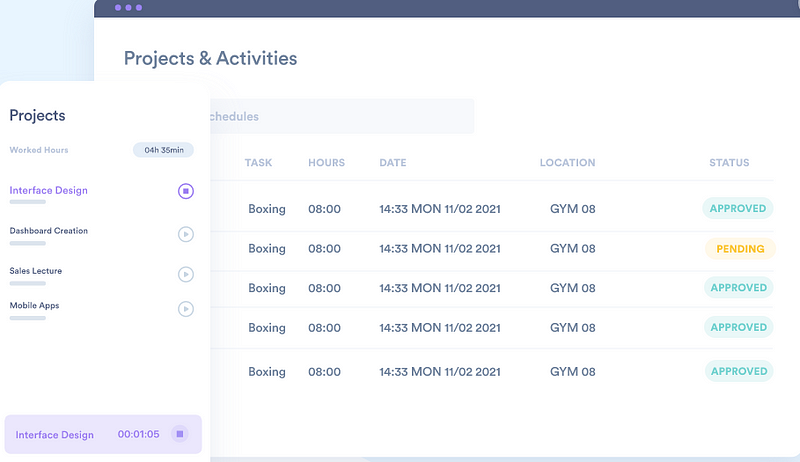Image resolution: width=800 pixels, height=462 pixels.
Task: Click the schedules search field
Action: tap(335, 116)
